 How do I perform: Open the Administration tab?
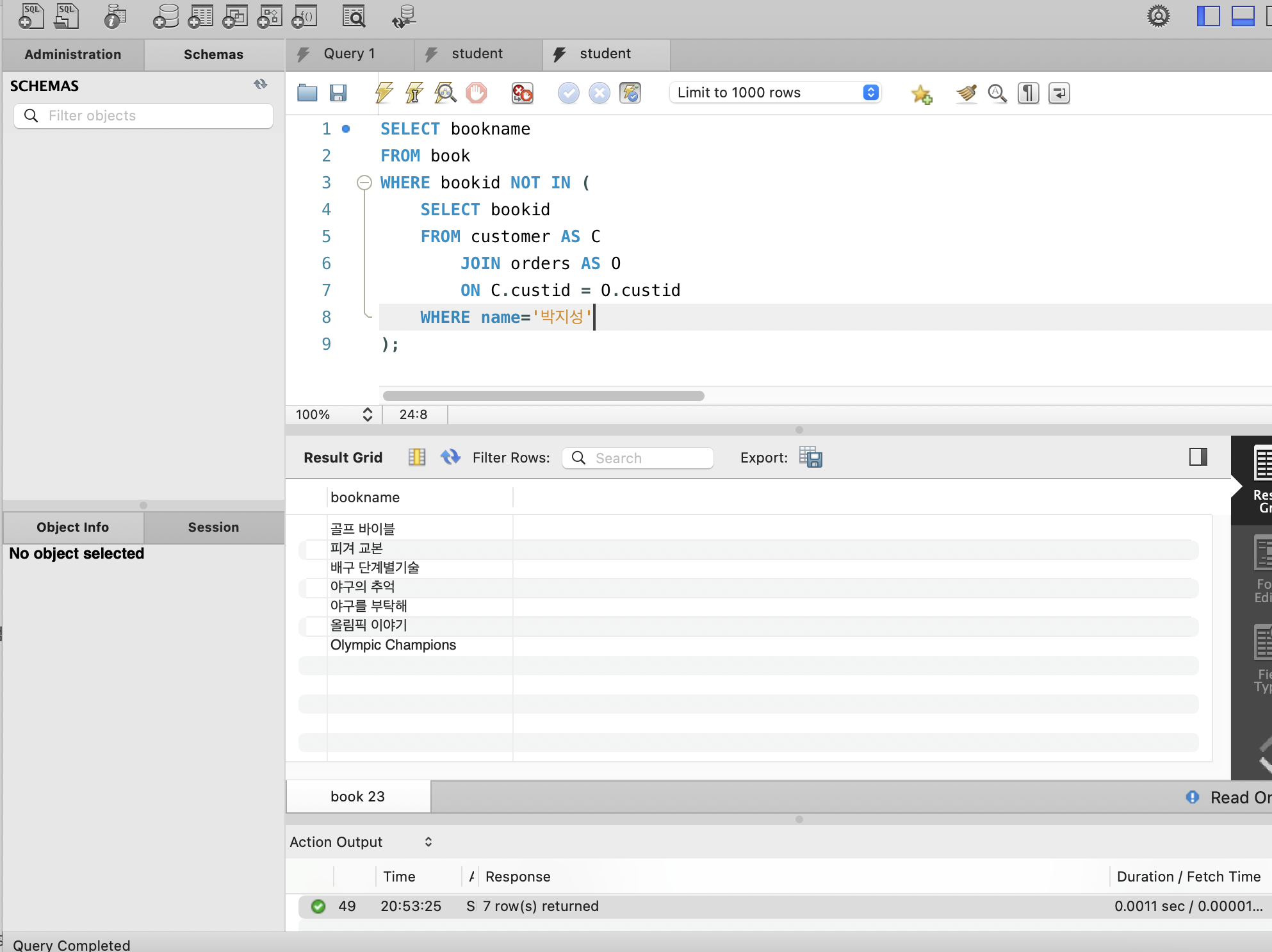pyautogui.click(x=73, y=54)
